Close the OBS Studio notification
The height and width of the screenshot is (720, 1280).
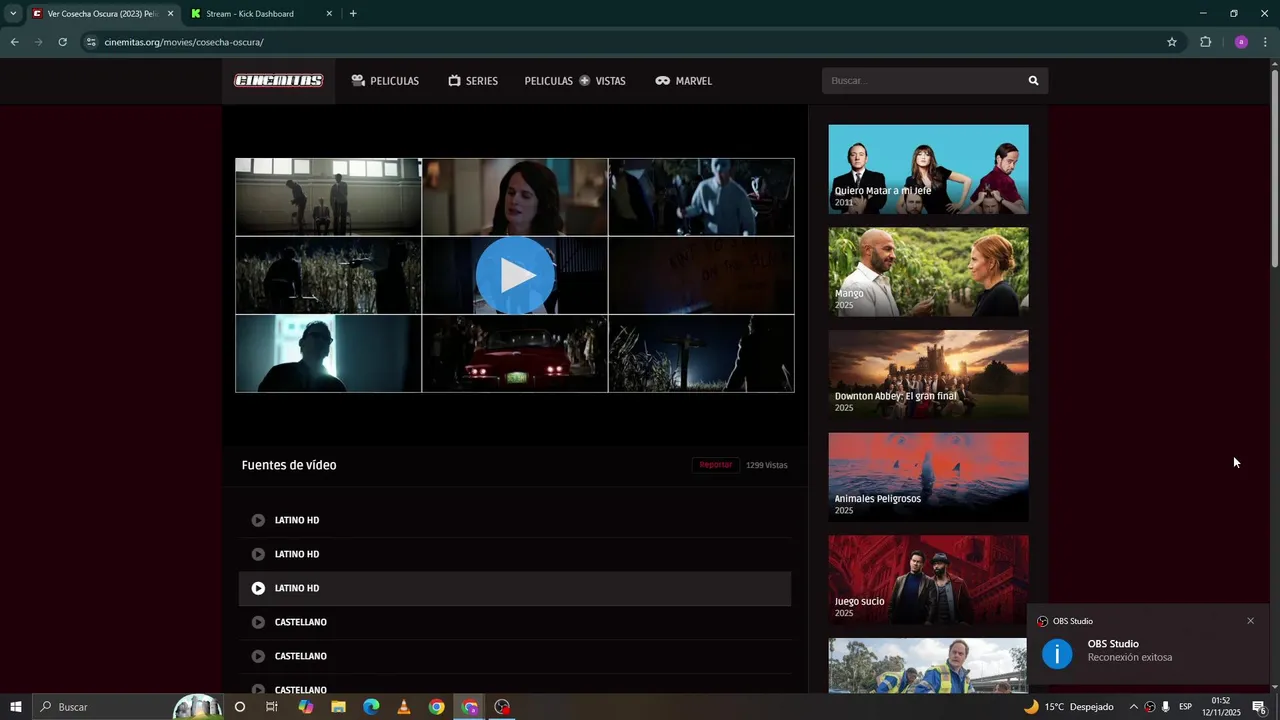[x=1250, y=621]
